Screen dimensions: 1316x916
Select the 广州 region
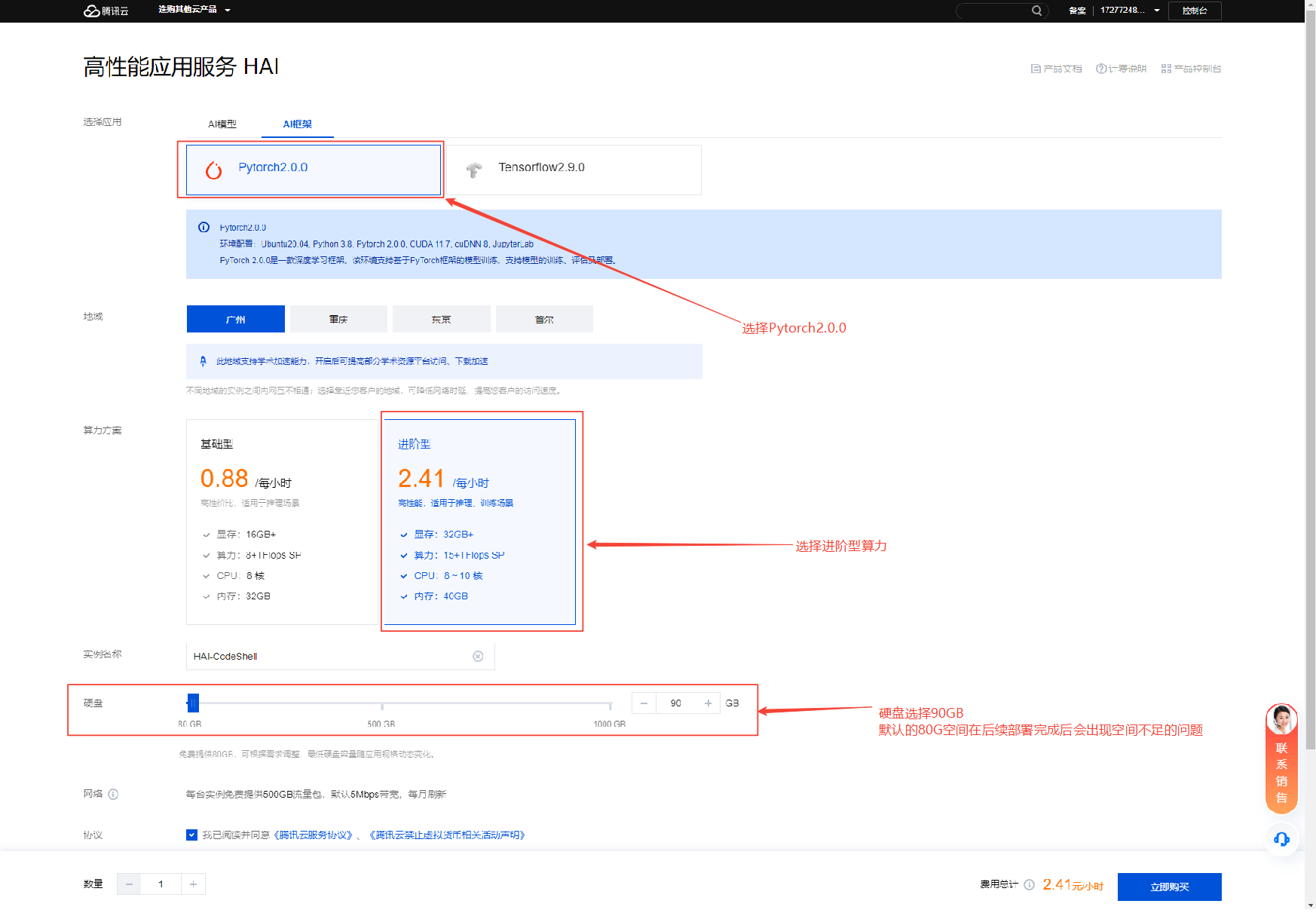click(235, 319)
